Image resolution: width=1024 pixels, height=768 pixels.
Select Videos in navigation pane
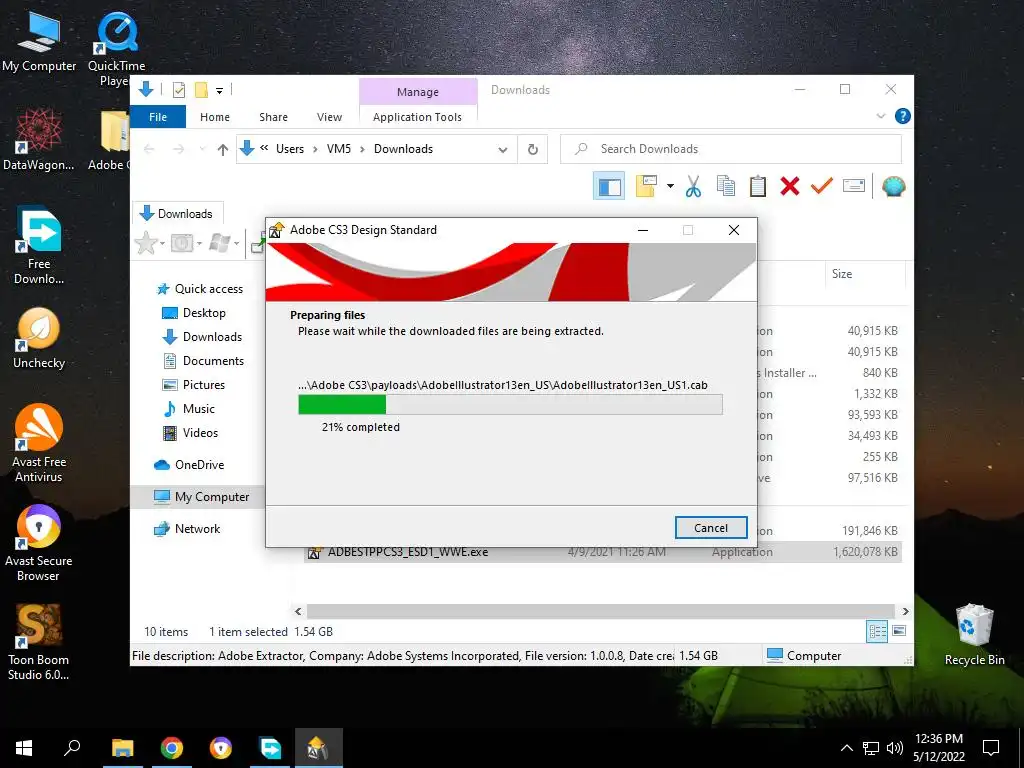200,433
